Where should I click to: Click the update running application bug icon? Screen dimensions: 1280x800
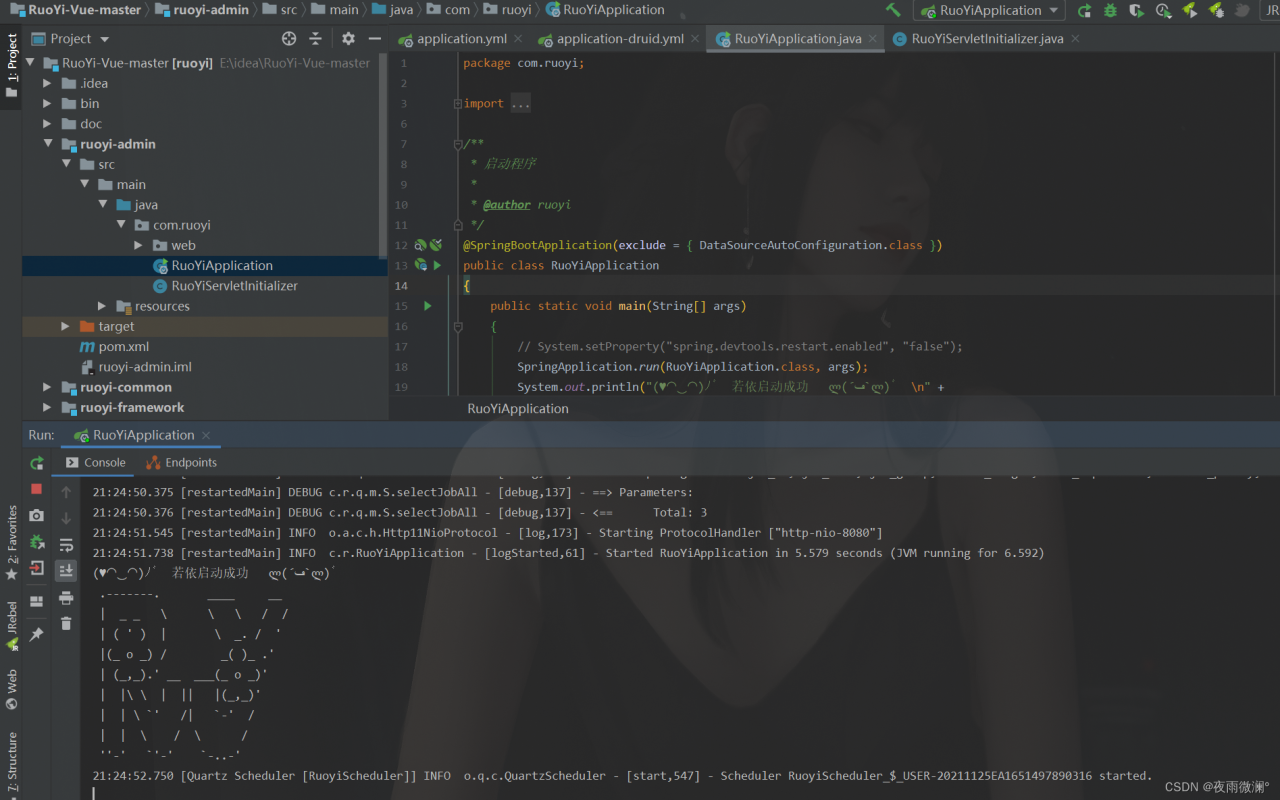(x=37, y=541)
